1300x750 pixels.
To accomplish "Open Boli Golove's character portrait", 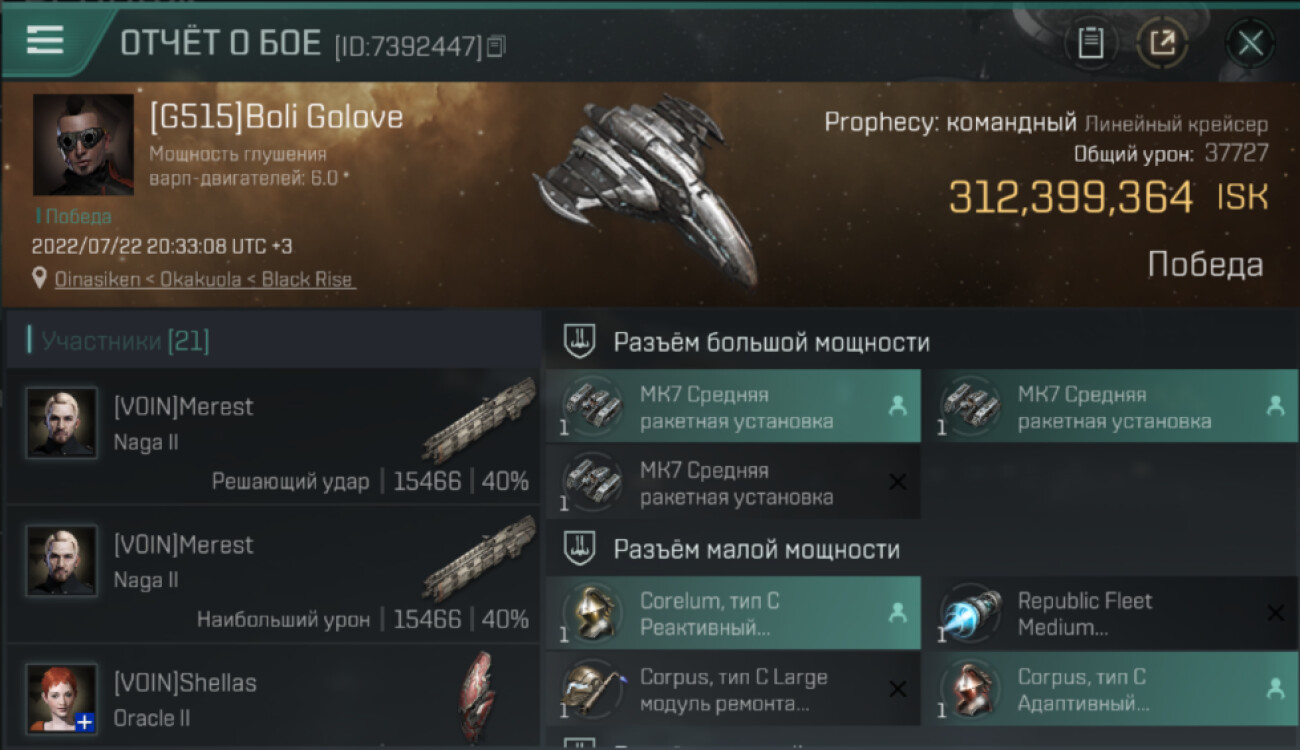I will (83, 144).
